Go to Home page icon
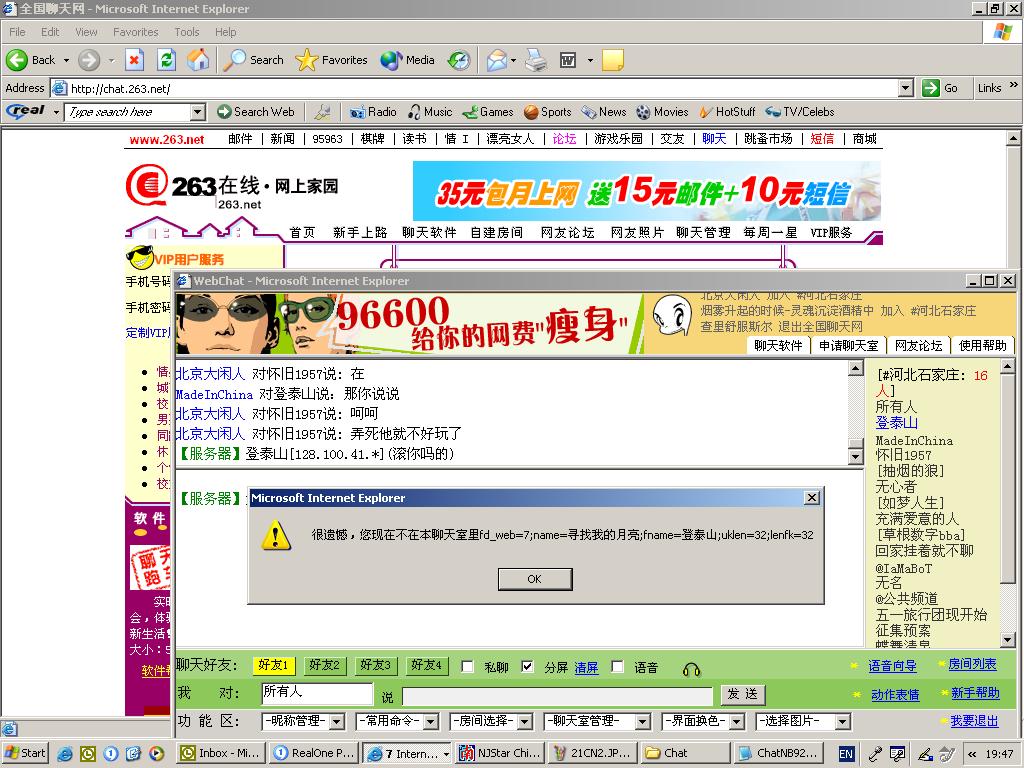Screen dimensions: 1024x768 pos(199,60)
